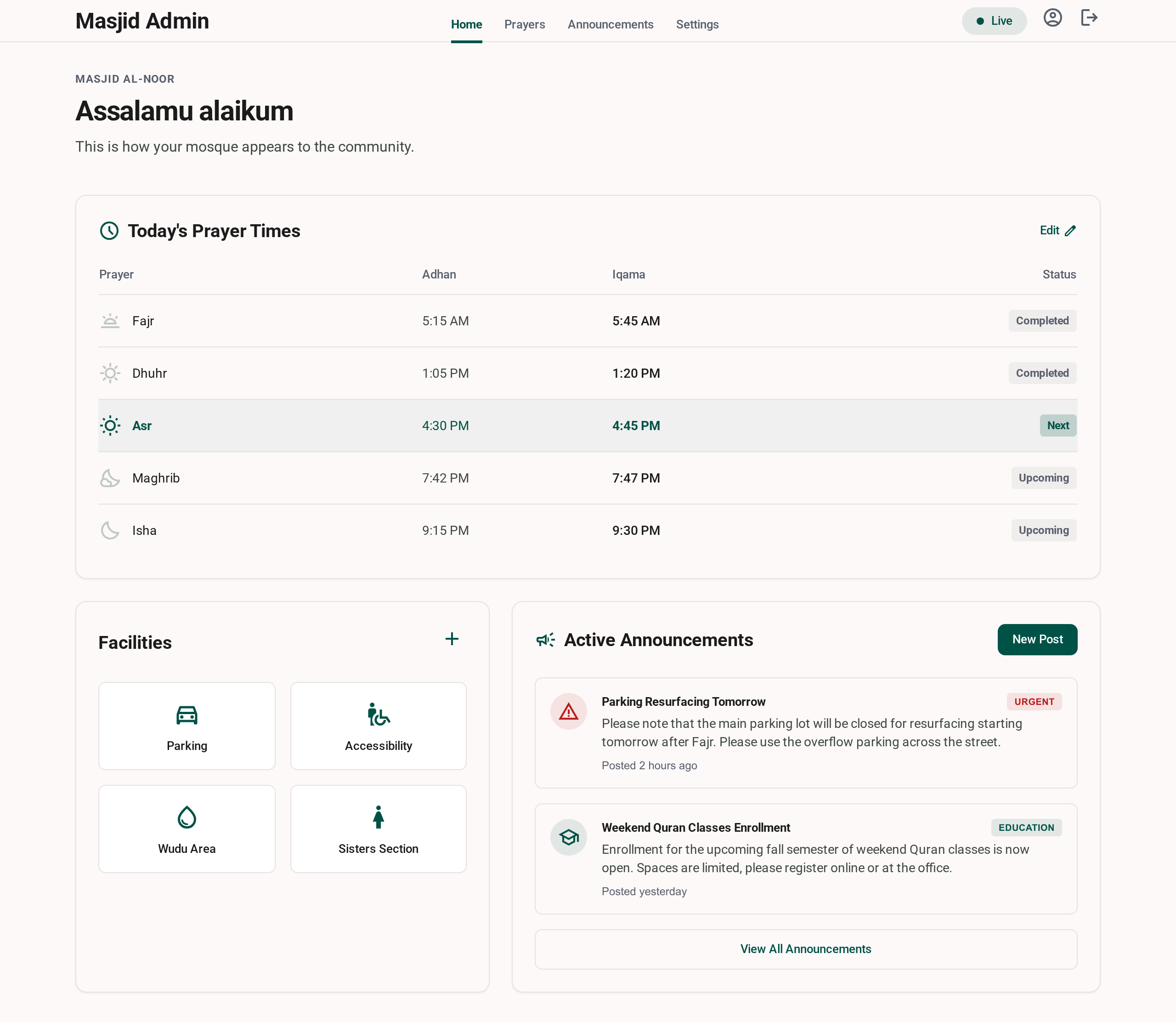Click the Iqama column header
This screenshot has width=1176, height=1022.
pos(629,274)
